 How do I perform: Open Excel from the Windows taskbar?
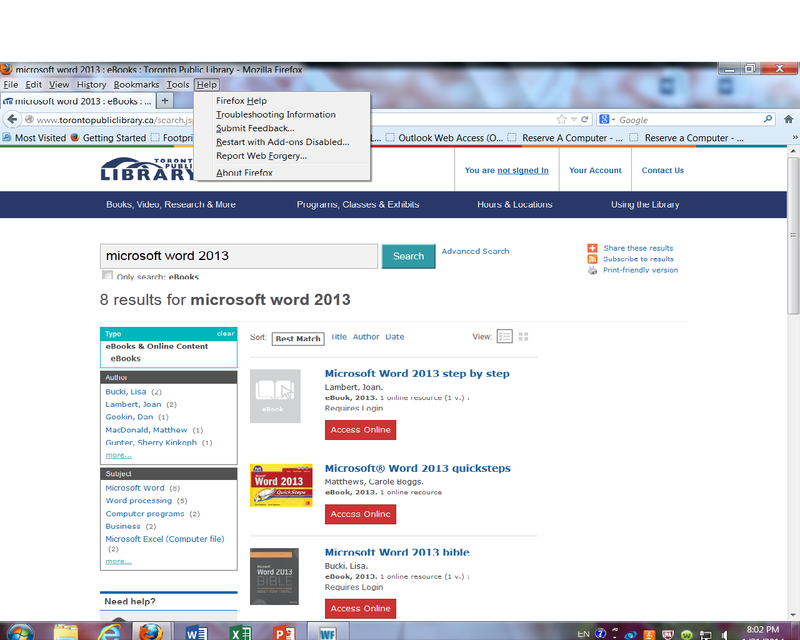241,633
